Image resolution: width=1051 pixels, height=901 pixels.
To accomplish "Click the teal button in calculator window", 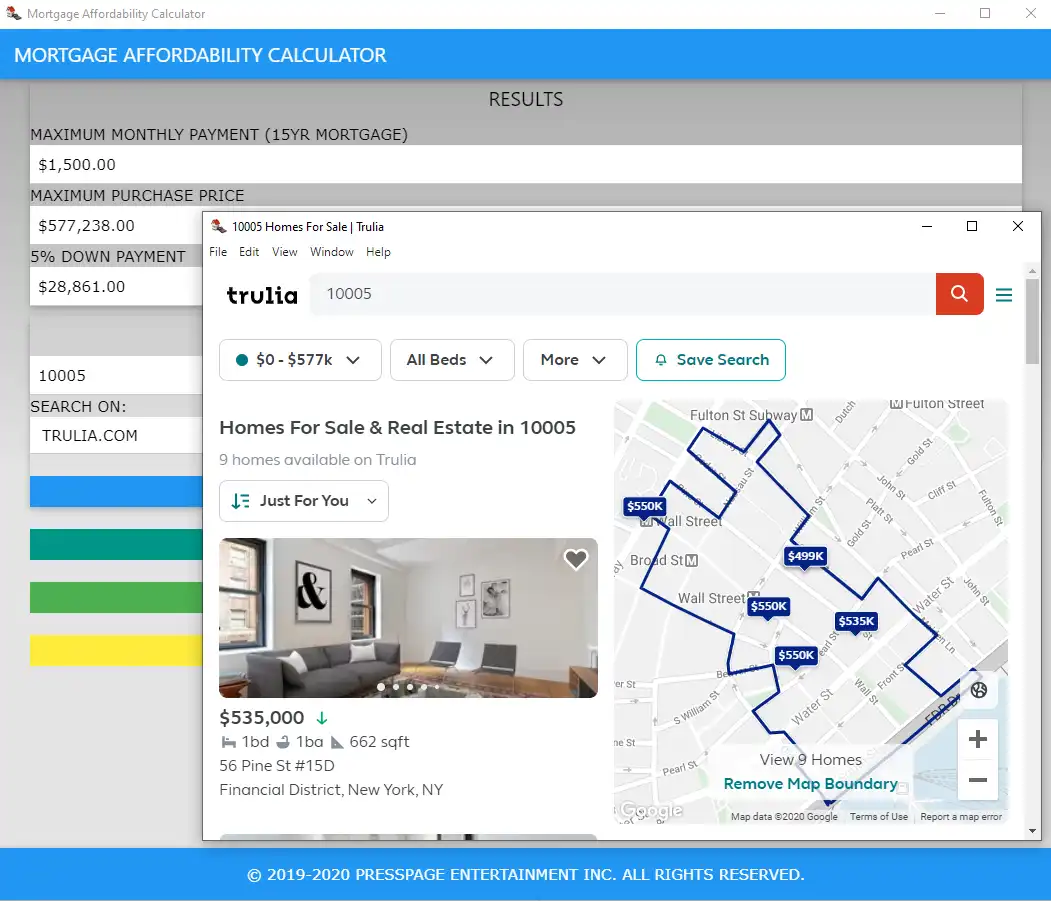I will (x=116, y=544).
